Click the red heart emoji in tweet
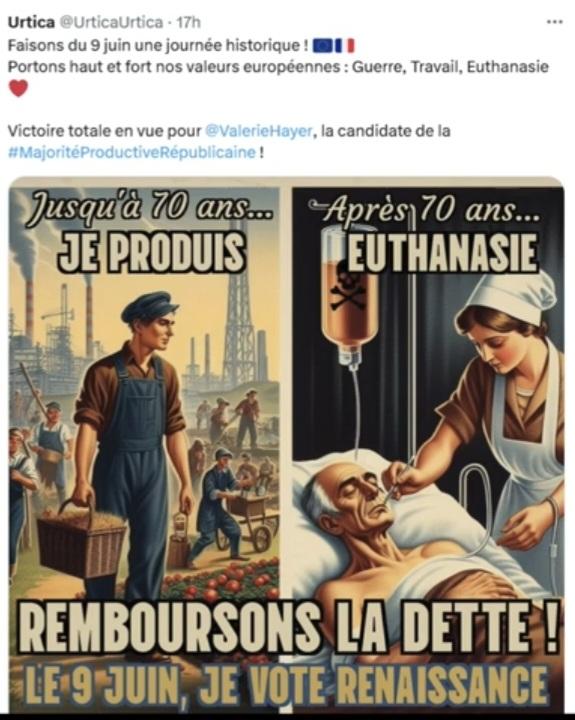 (18, 88)
